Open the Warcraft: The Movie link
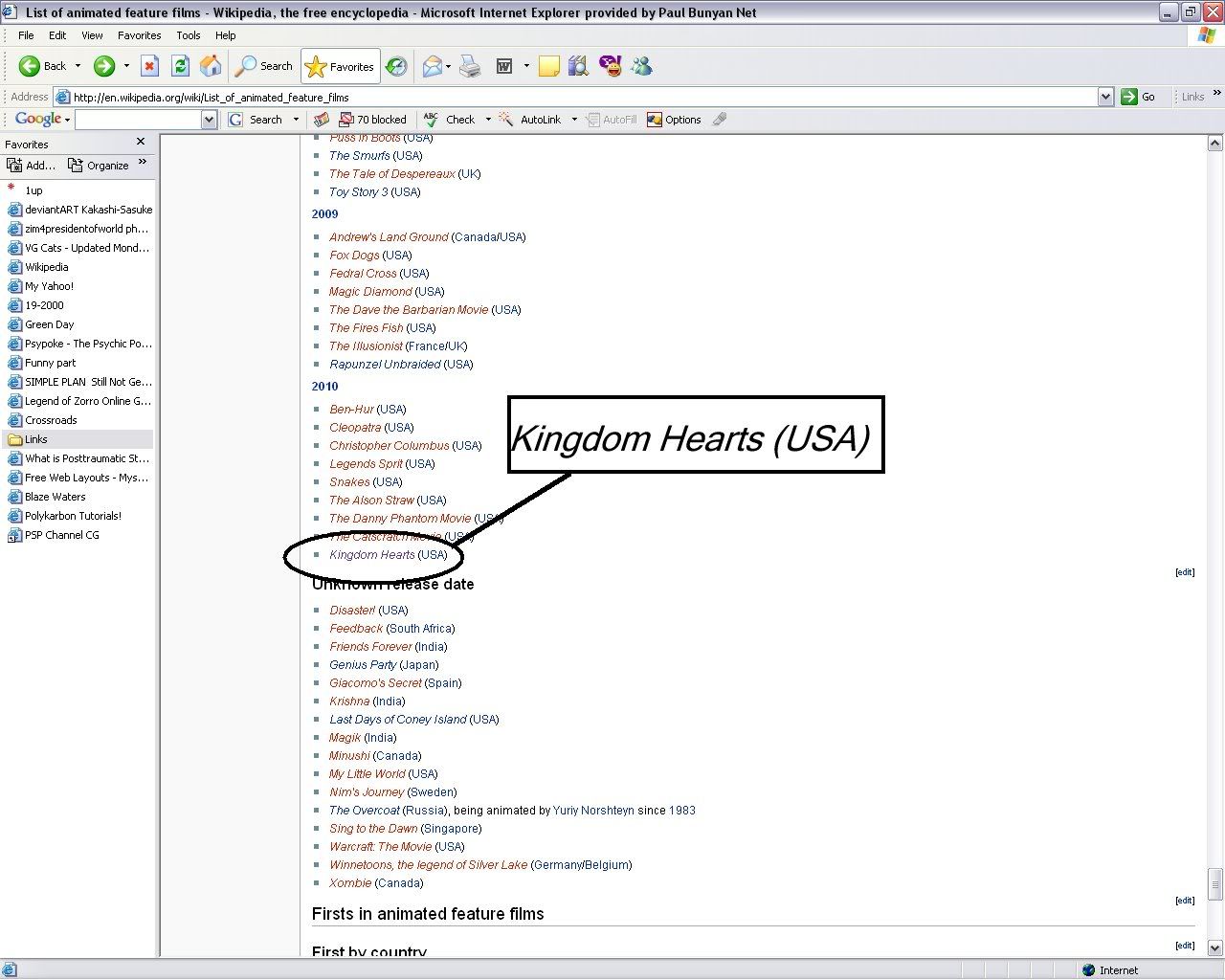1225x980 pixels. point(381,847)
